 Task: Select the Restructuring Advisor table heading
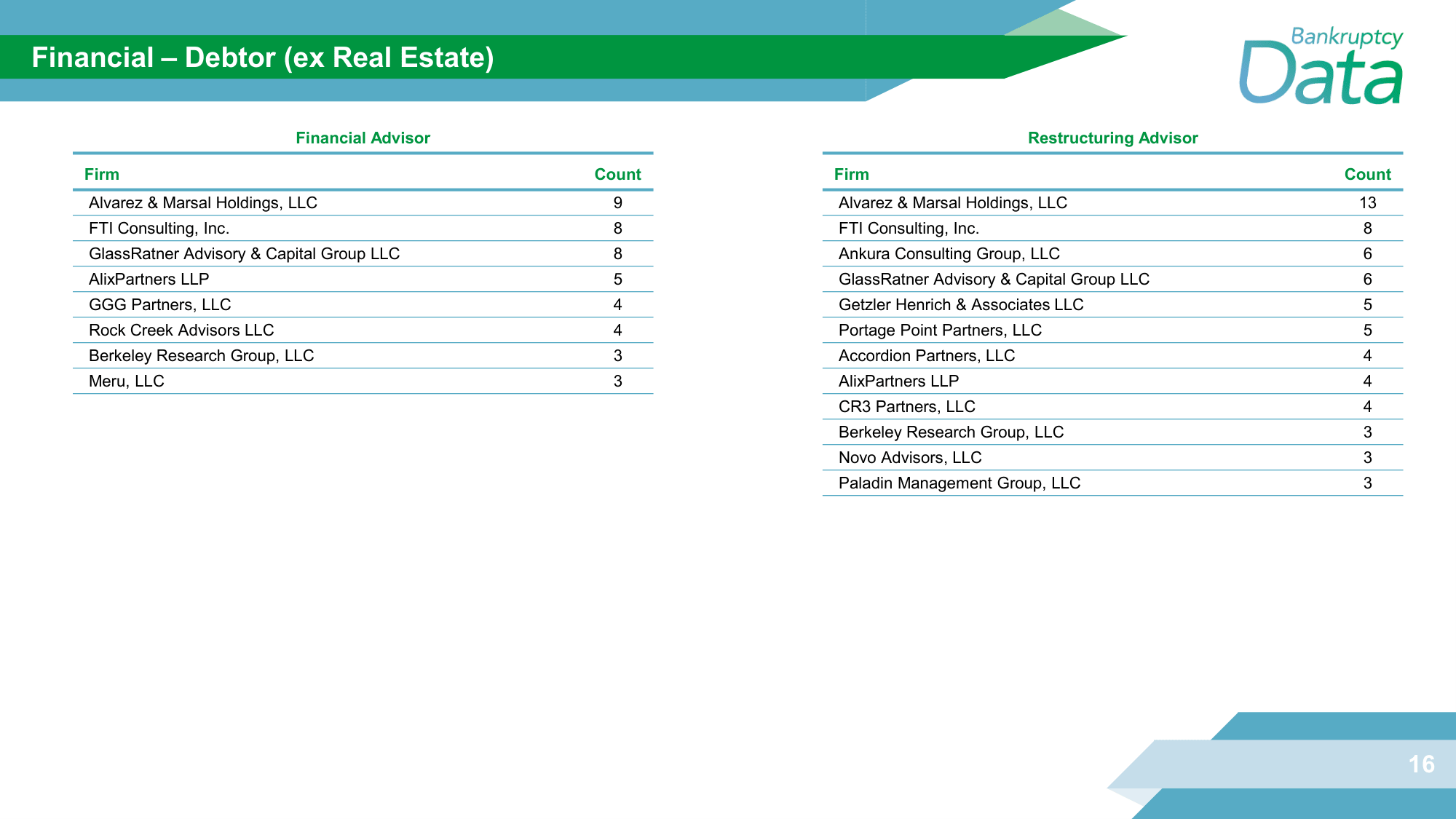(x=1112, y=138)
